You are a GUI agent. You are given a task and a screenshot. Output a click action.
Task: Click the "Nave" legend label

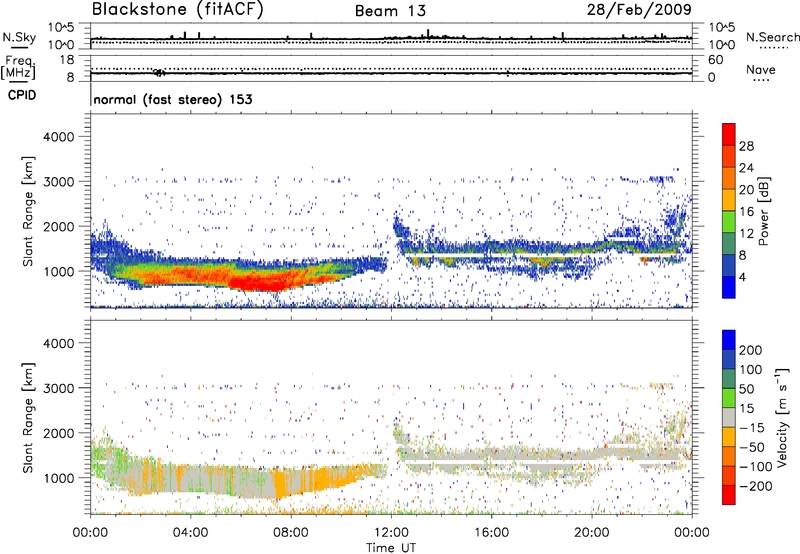coord(761,69)
